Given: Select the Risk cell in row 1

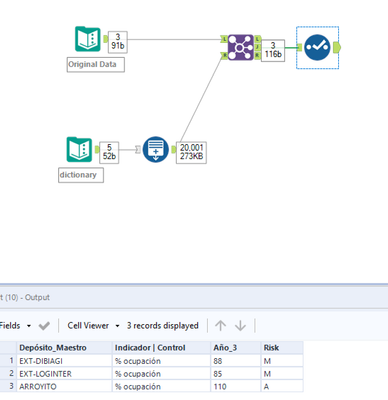Looking at the screenshot, I should 282,361.
